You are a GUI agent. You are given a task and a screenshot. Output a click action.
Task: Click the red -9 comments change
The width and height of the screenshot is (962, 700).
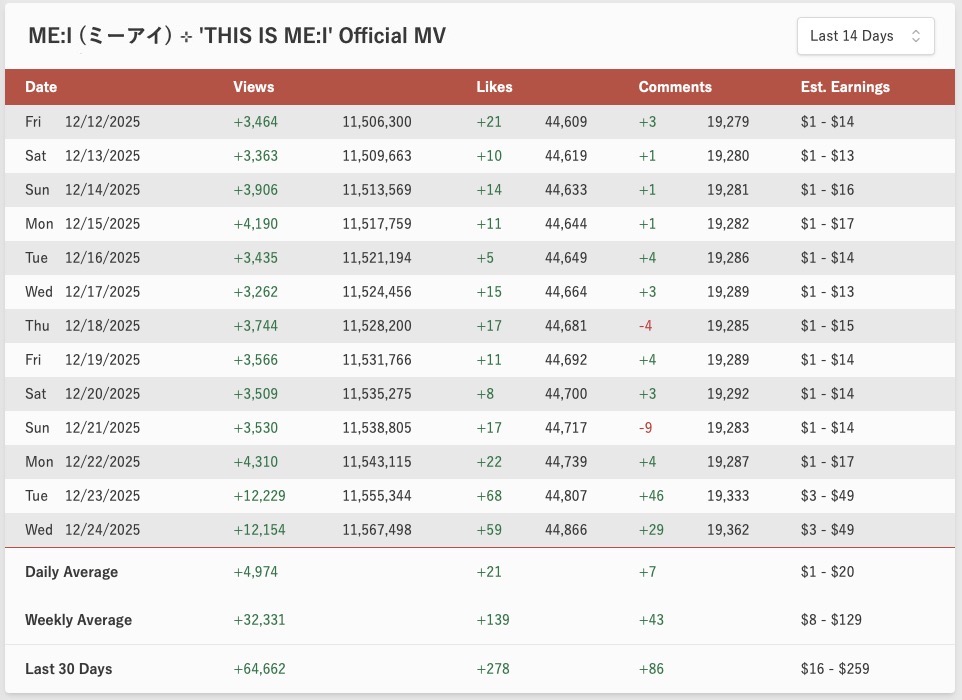647,428
